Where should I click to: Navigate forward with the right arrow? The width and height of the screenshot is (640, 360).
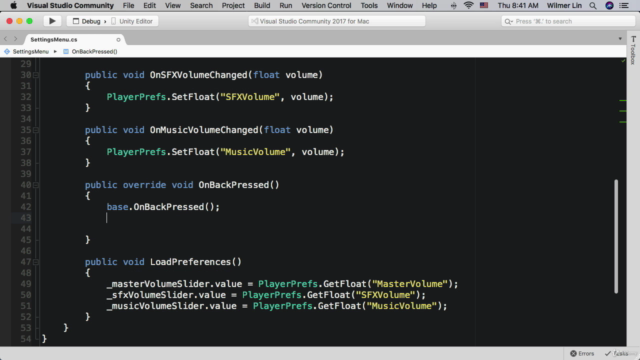click(x=16, y=39)
